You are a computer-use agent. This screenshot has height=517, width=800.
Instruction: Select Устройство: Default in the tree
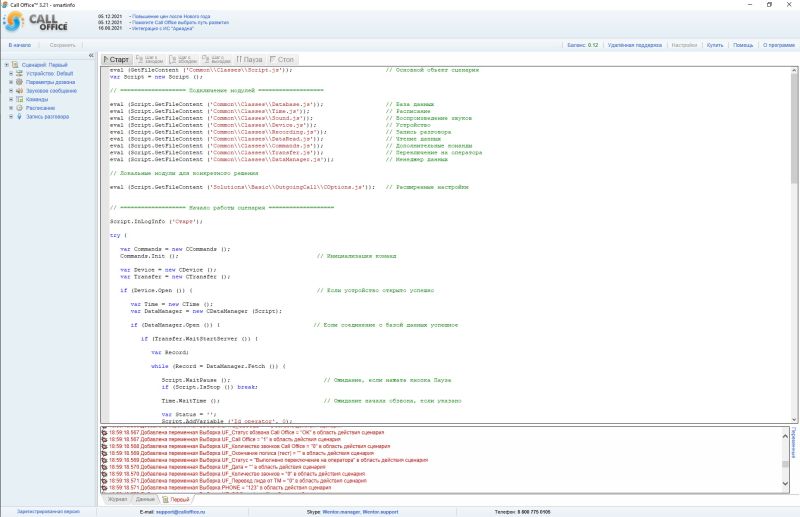pos(49,73)
